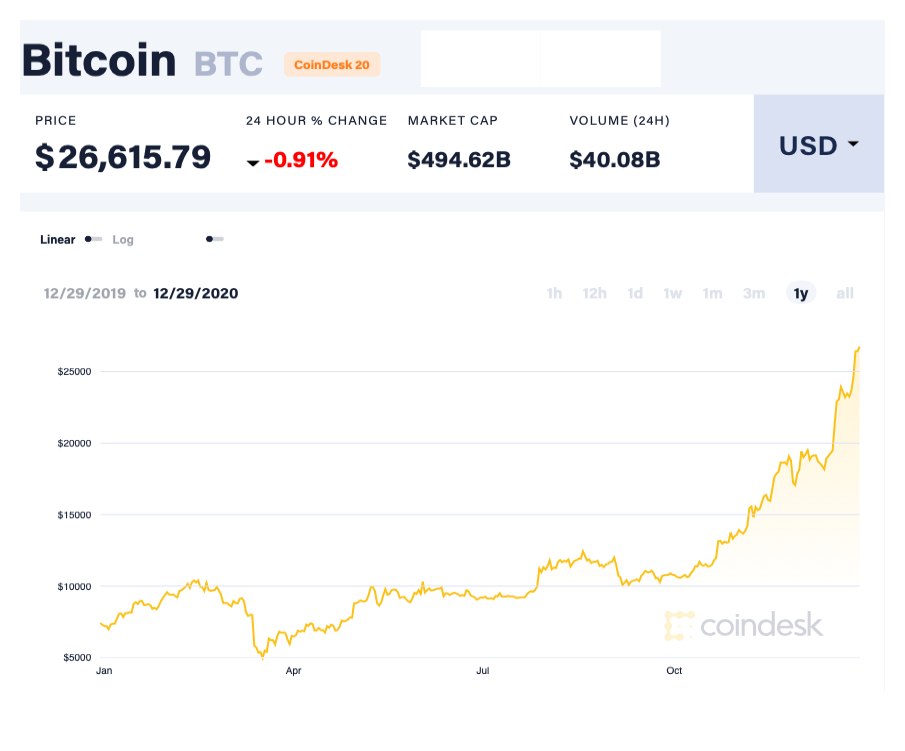Flip the unlabeled switch beside the scale toggles

(x=213, y=239)
